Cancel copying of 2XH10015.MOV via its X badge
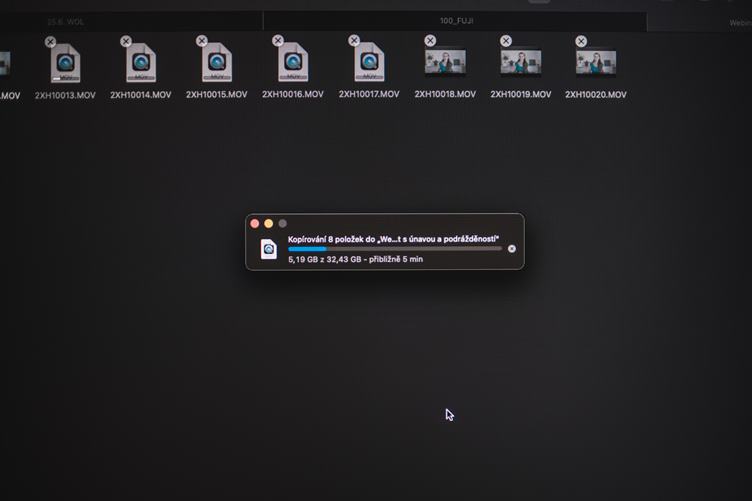This screenshot has width=752, height=501. click(202, 41)
